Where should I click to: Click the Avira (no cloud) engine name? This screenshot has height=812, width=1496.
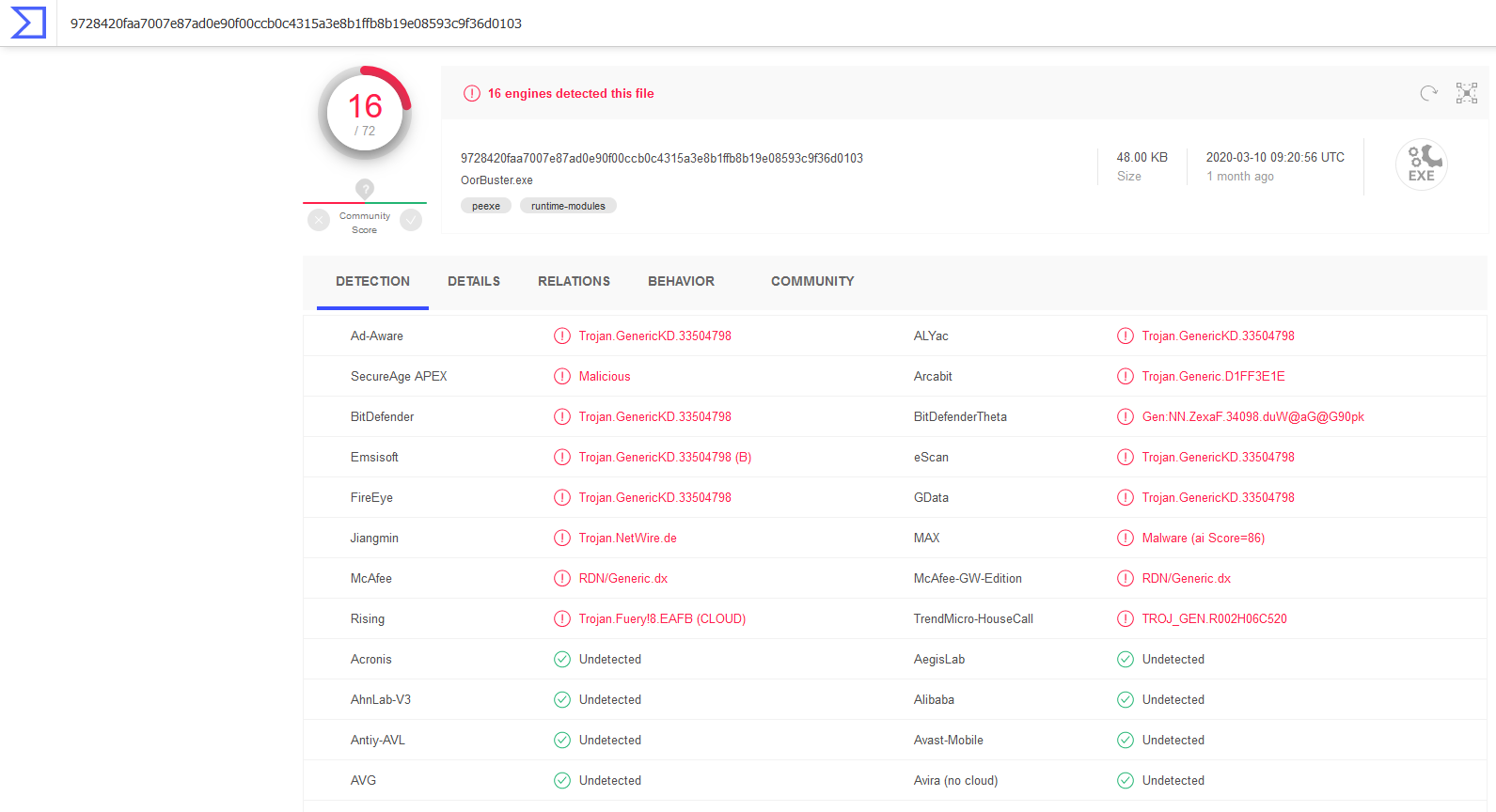[955, 780]
